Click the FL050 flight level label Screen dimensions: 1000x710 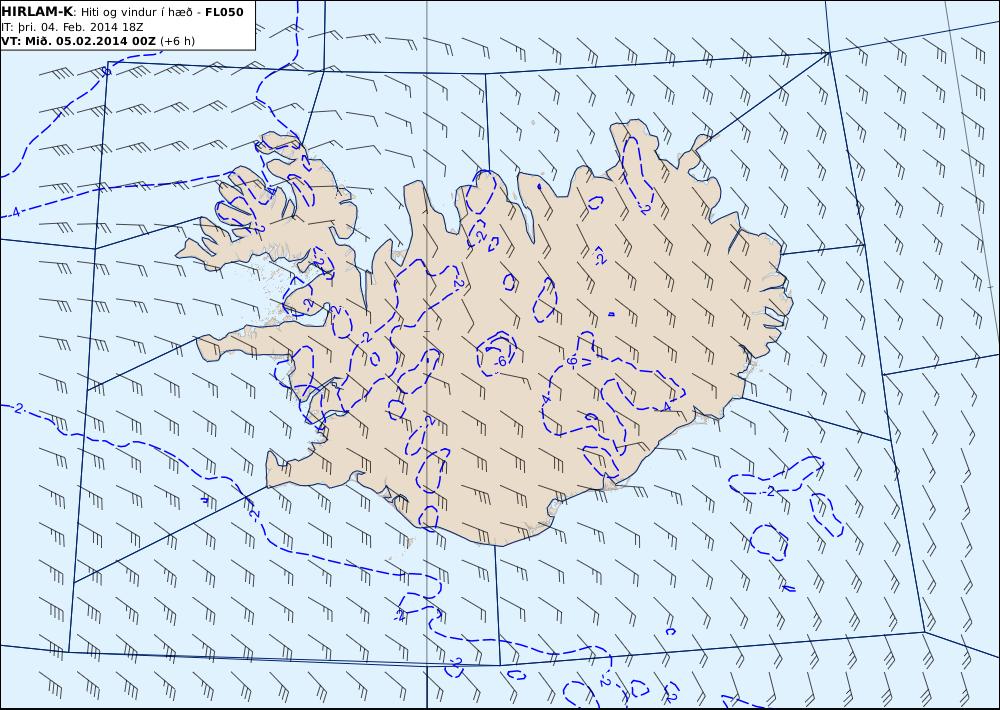[224, 12]
